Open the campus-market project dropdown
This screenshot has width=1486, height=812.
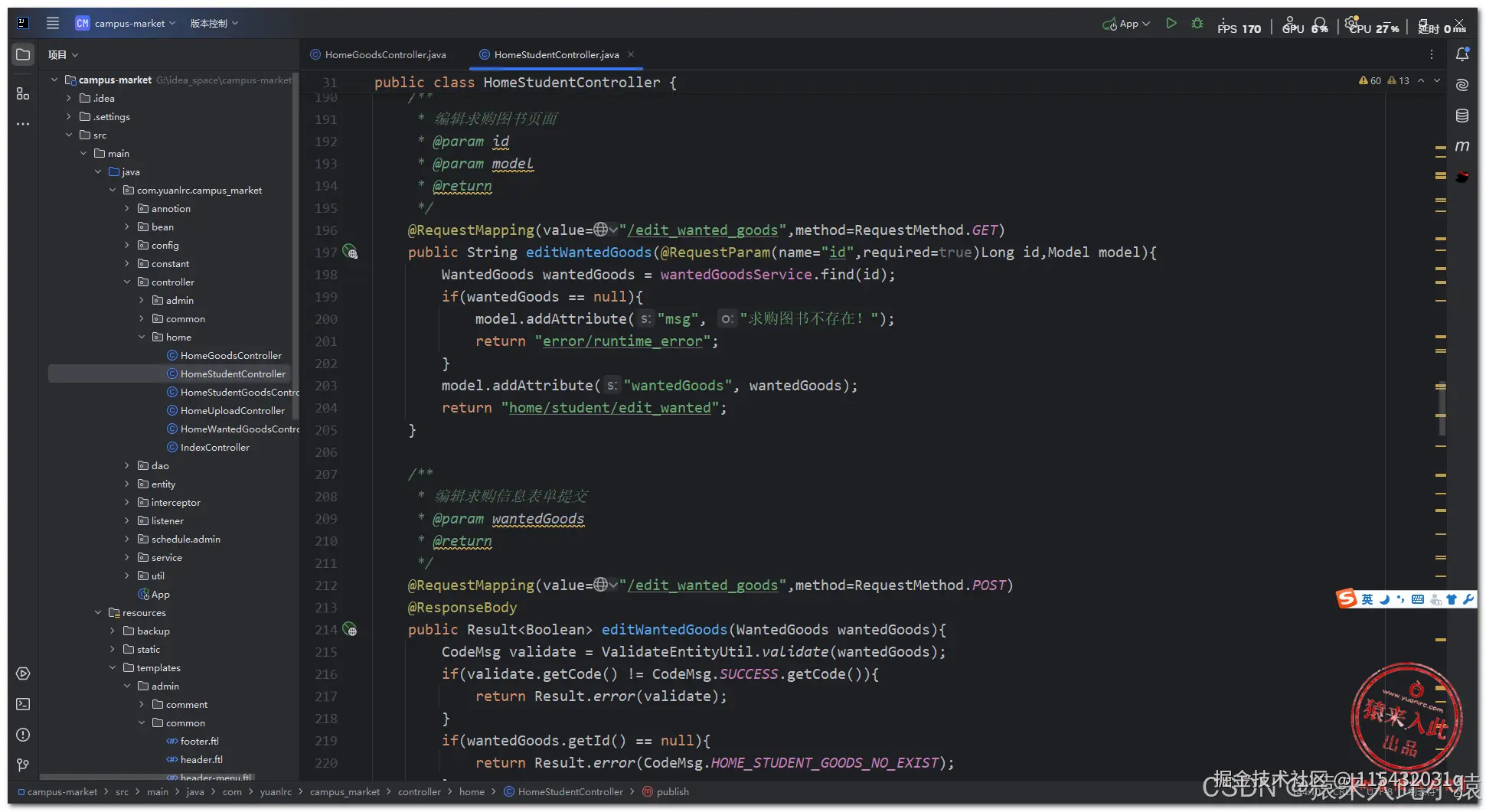tap(126, 23)
